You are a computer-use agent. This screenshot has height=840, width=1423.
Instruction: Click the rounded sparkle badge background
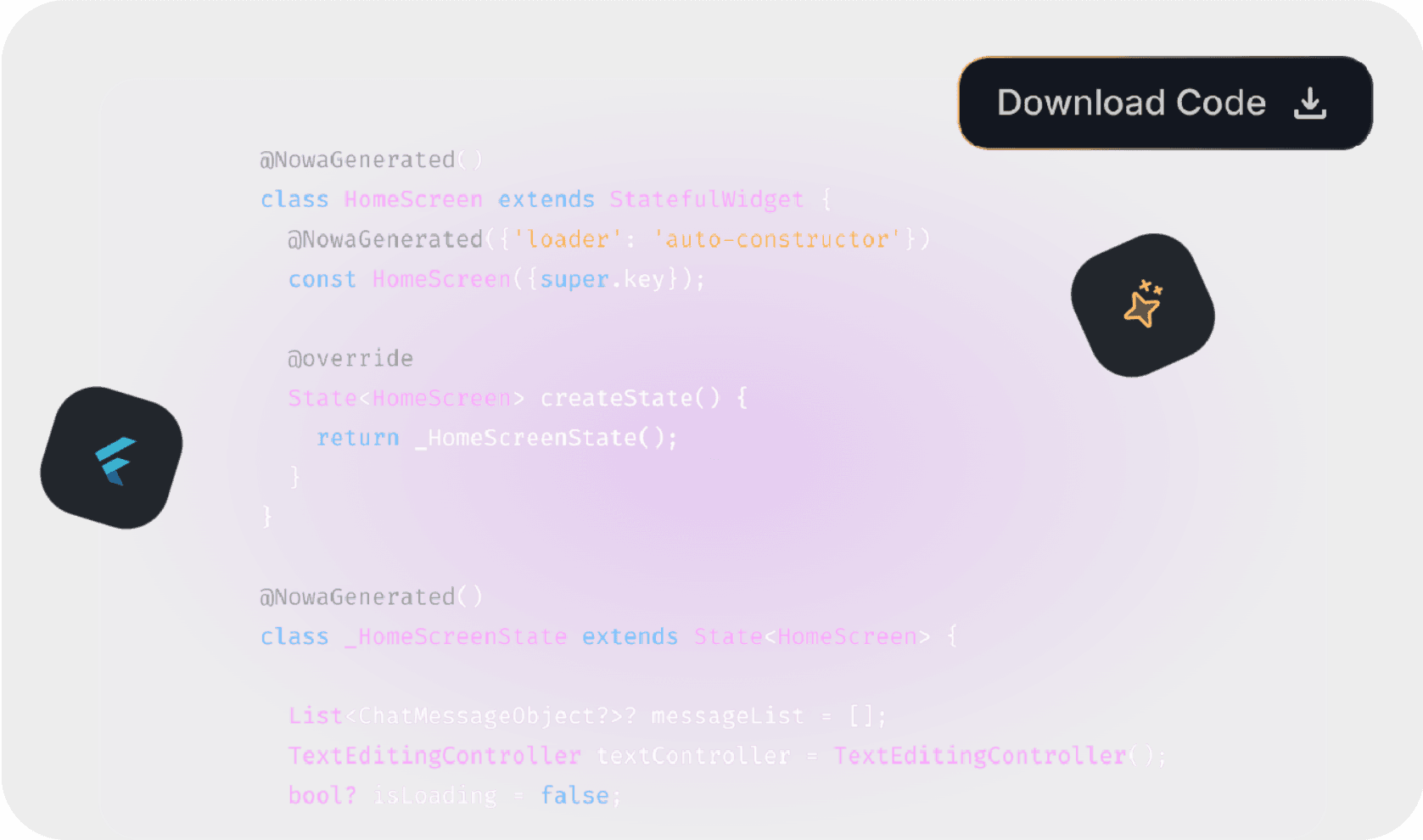click(1143, 305)
